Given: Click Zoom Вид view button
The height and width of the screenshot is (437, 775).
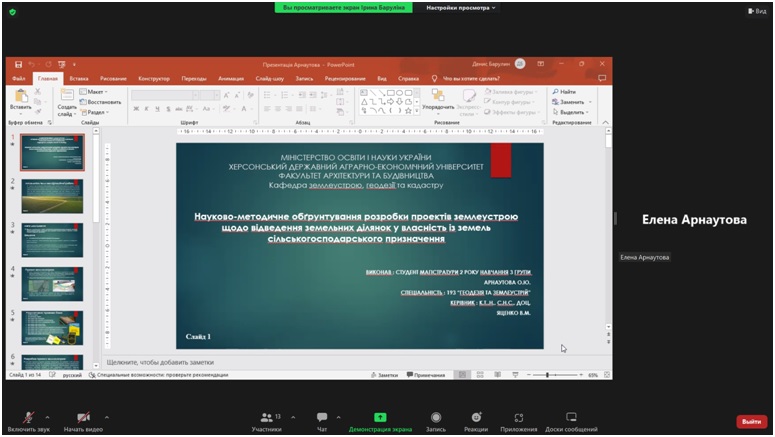Looking at the screenshot, I should (x=757, y=11).
